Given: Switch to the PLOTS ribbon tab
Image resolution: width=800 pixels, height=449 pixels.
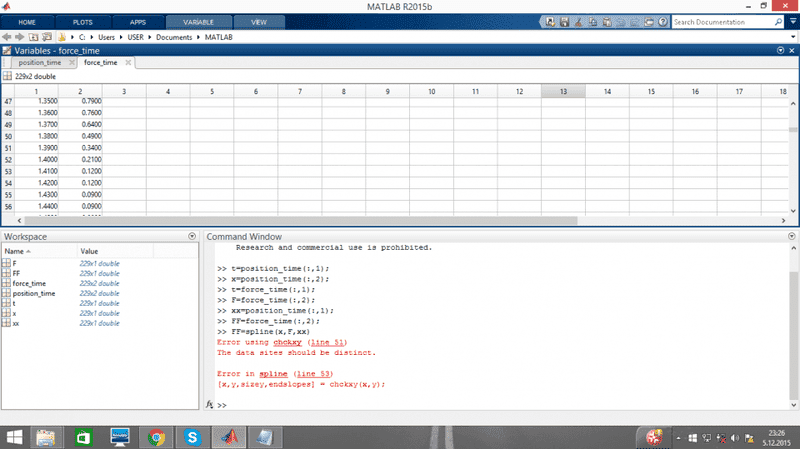Looking at the screenshot, I should [83, 22].
